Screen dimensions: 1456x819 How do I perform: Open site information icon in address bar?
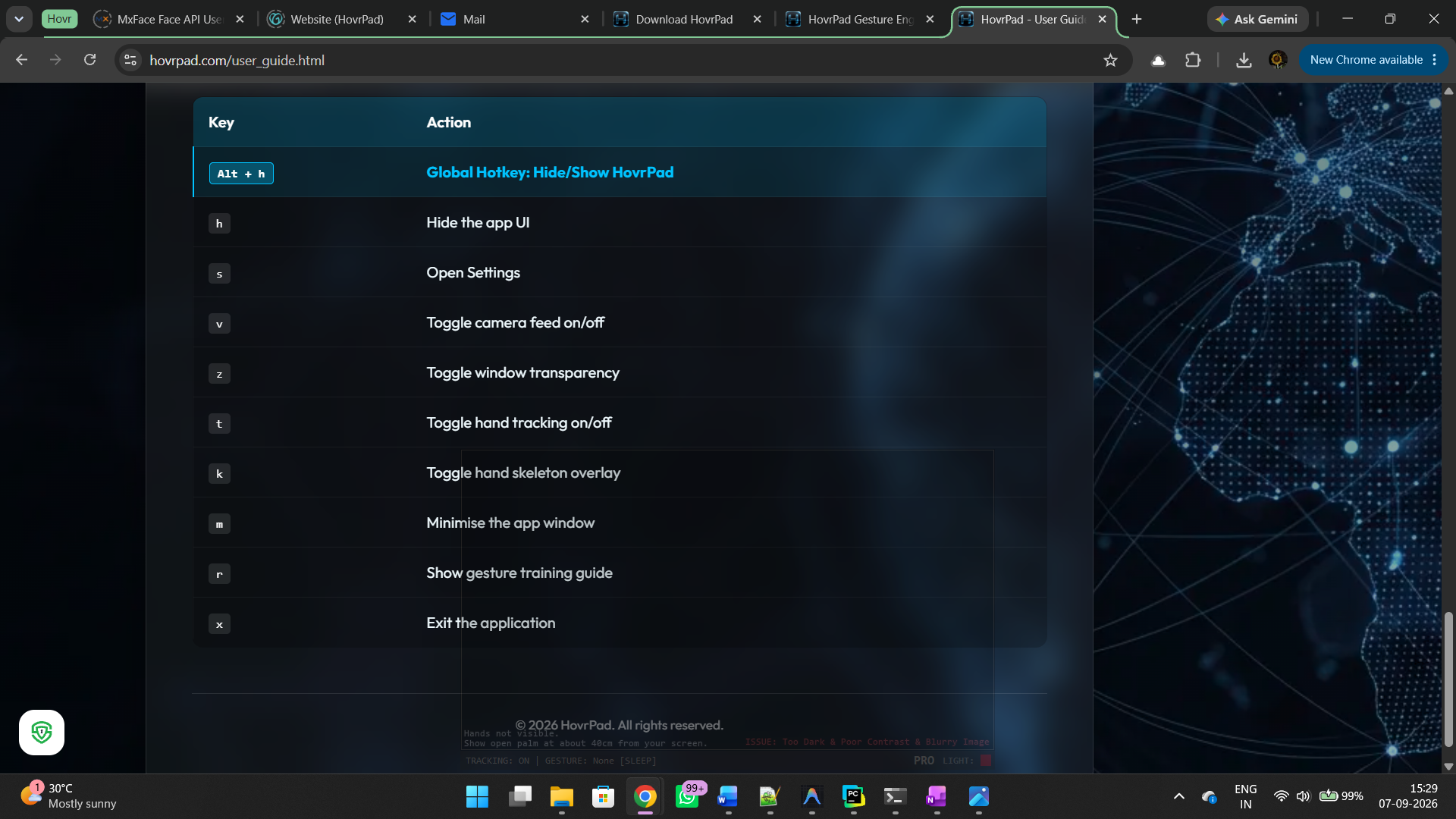[130, 60]
